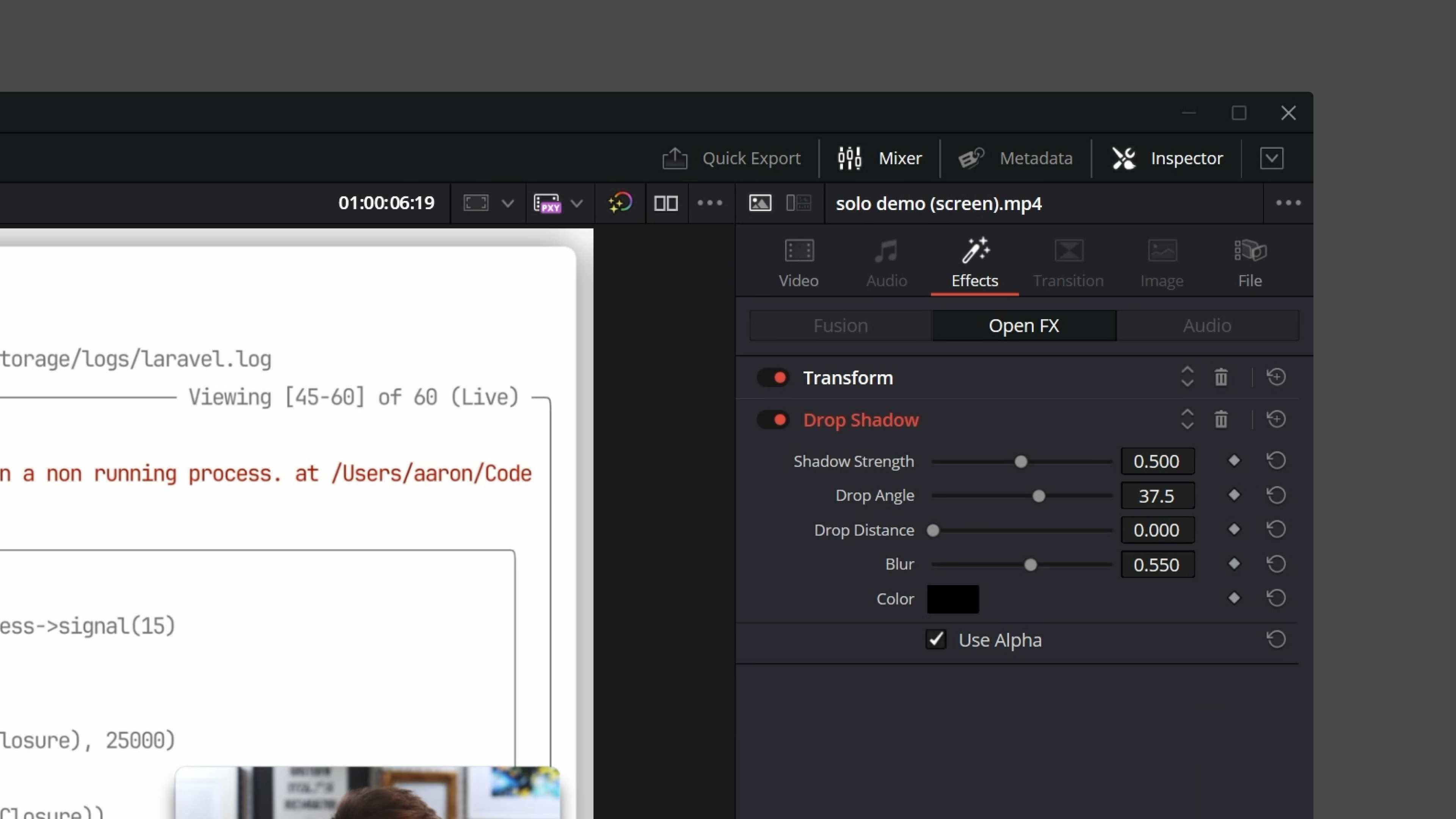Uncheck the Use Alpha option

(935, 640)
